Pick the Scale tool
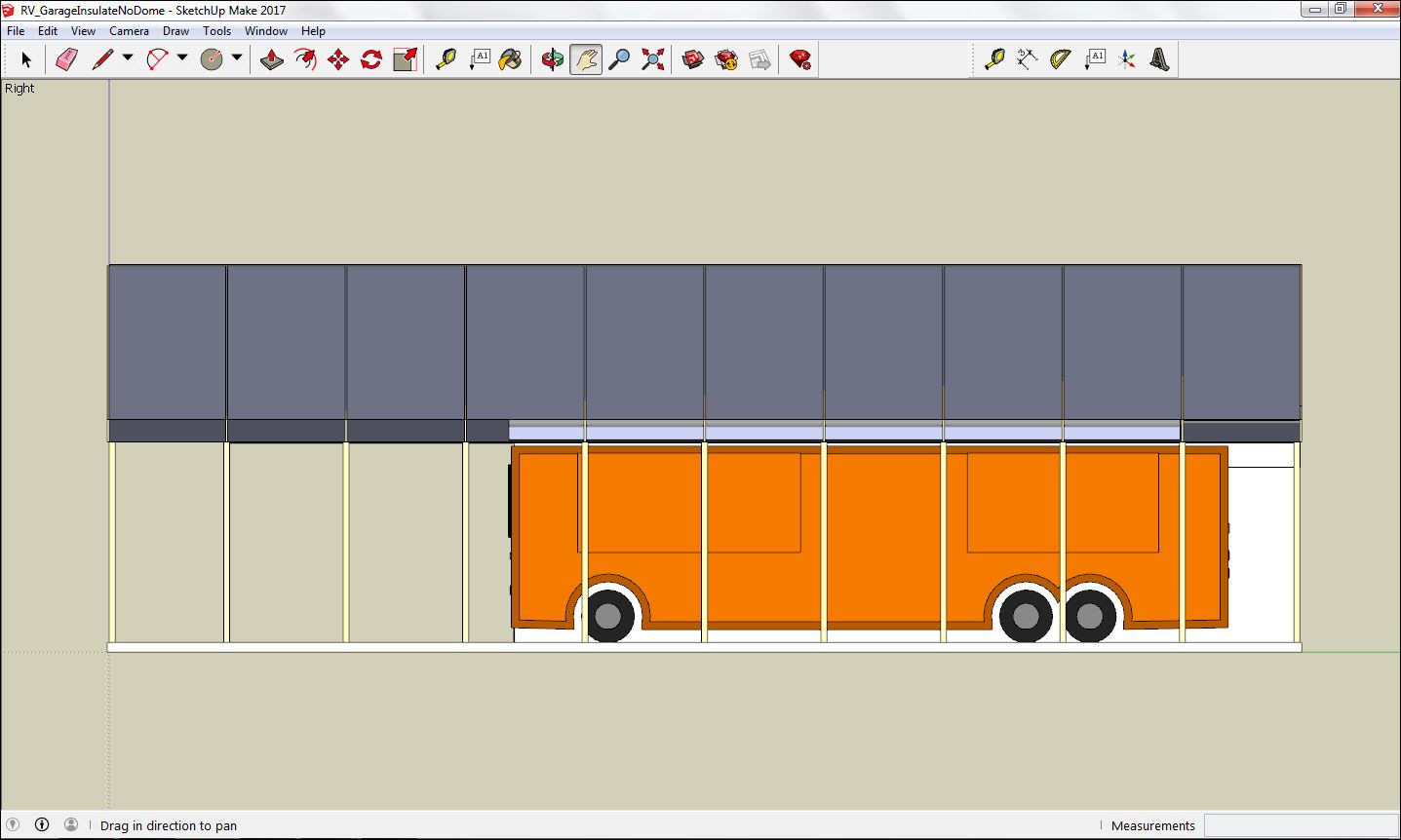 click(x=405, y=59)
